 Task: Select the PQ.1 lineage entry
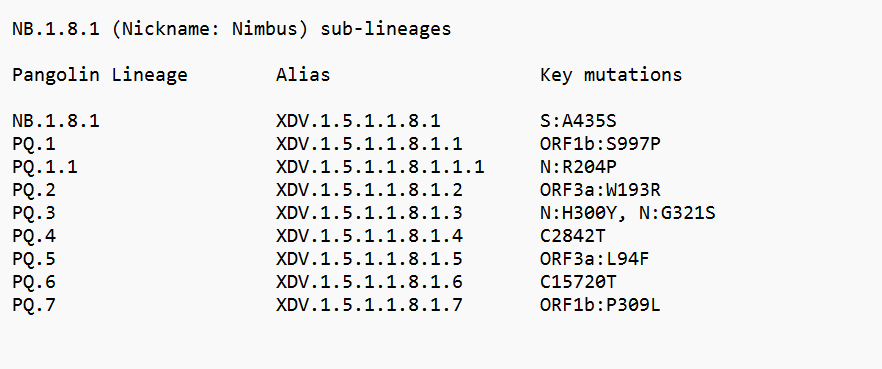pos(34,145)
